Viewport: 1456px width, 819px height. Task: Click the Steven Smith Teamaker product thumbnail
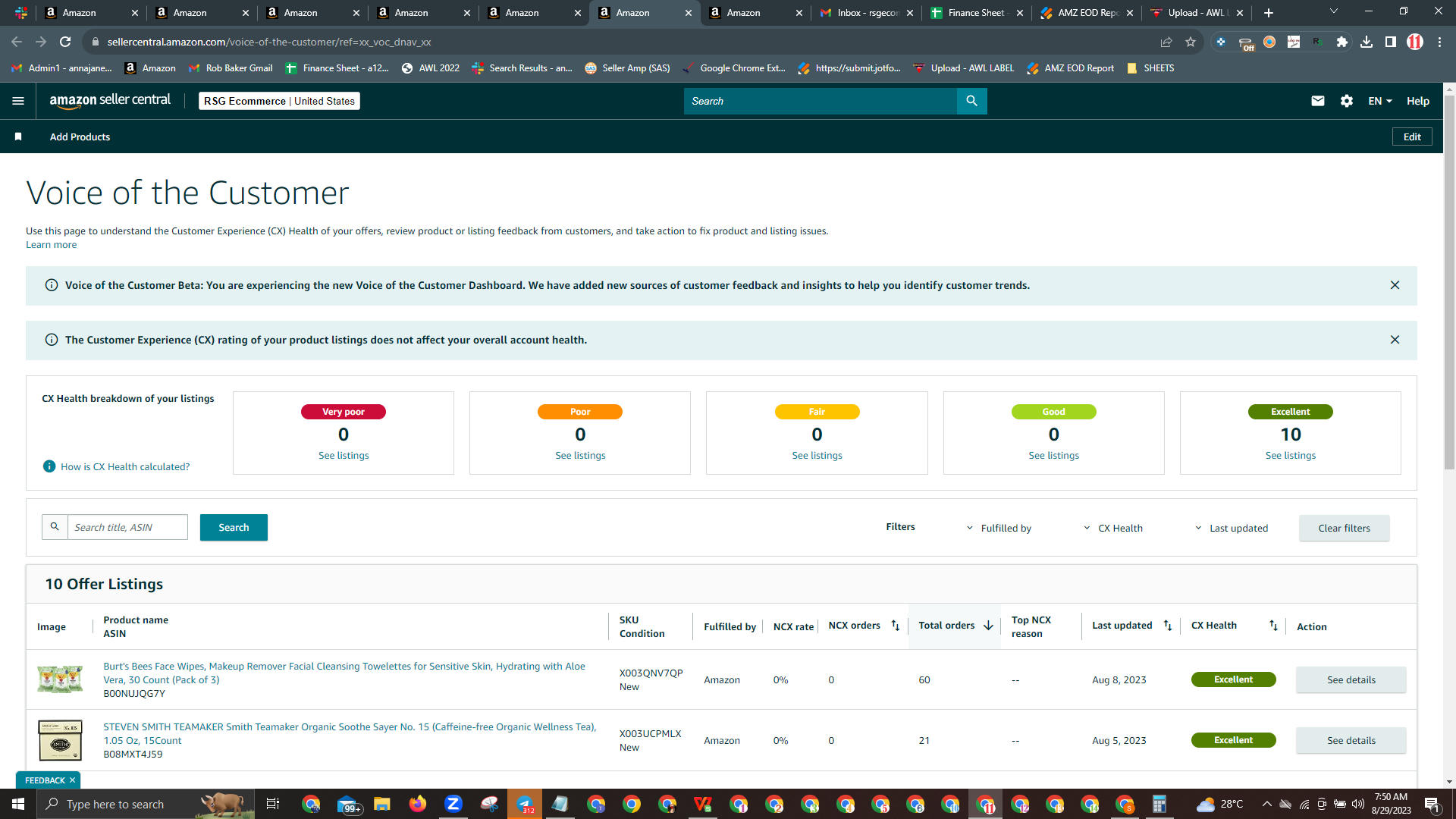coord(60,740)
